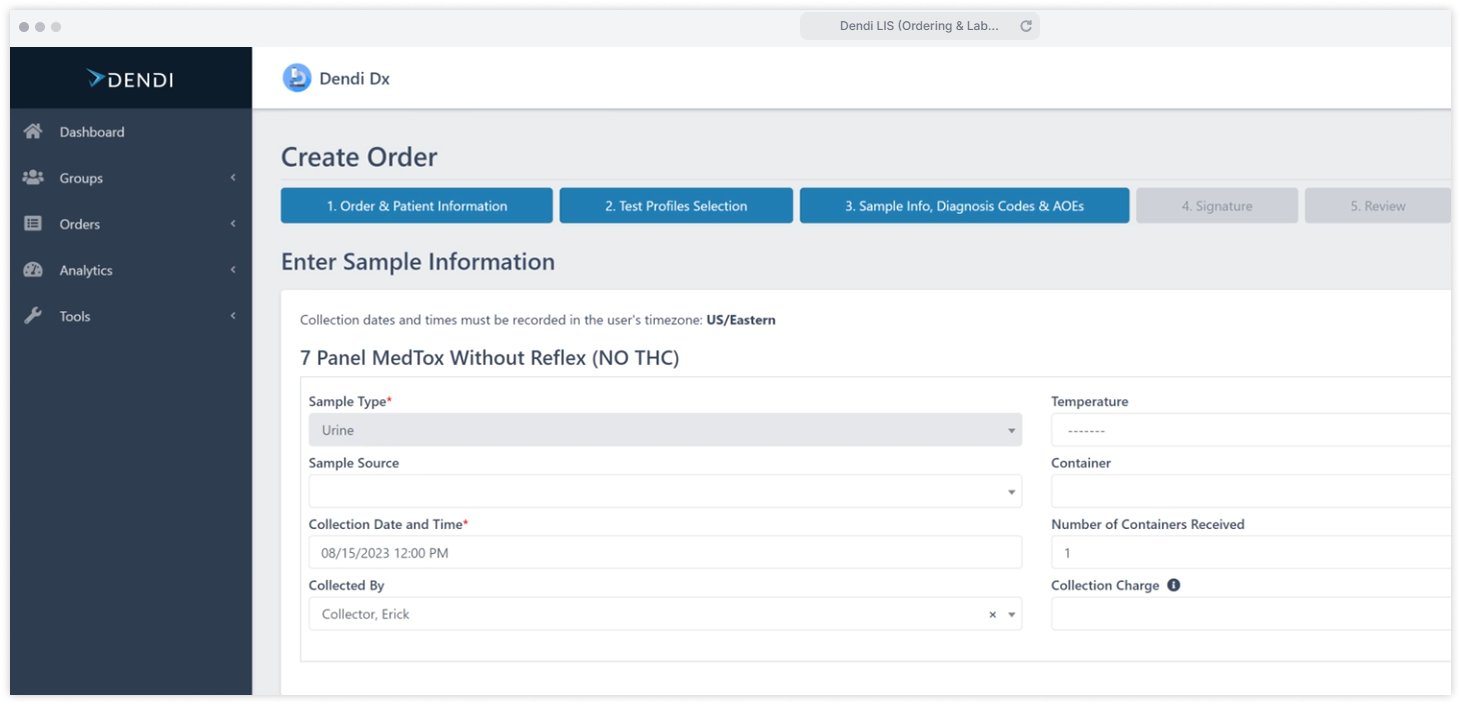The image size is (1461, 705).
Task: Click the Number of Containers Received field
Action: (x=1250, y=553)
